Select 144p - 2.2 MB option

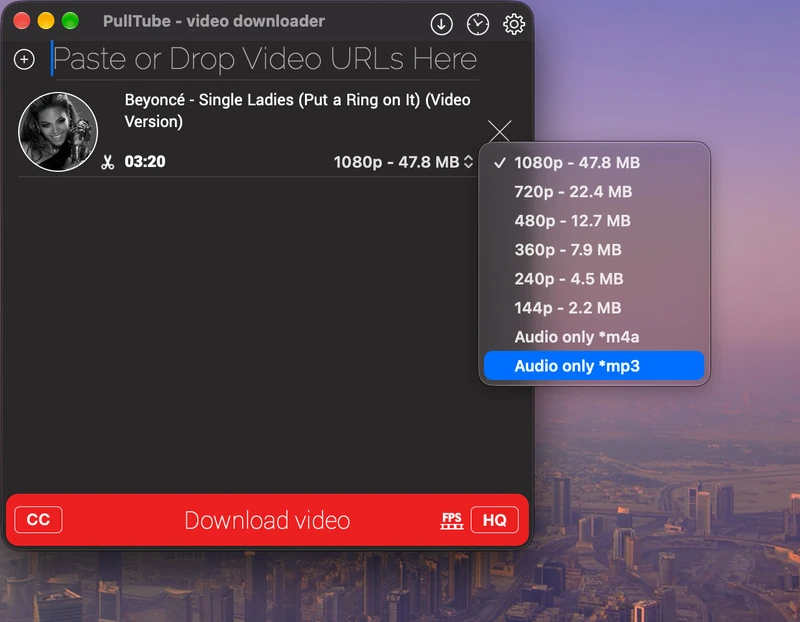click(x=594, y=308)
